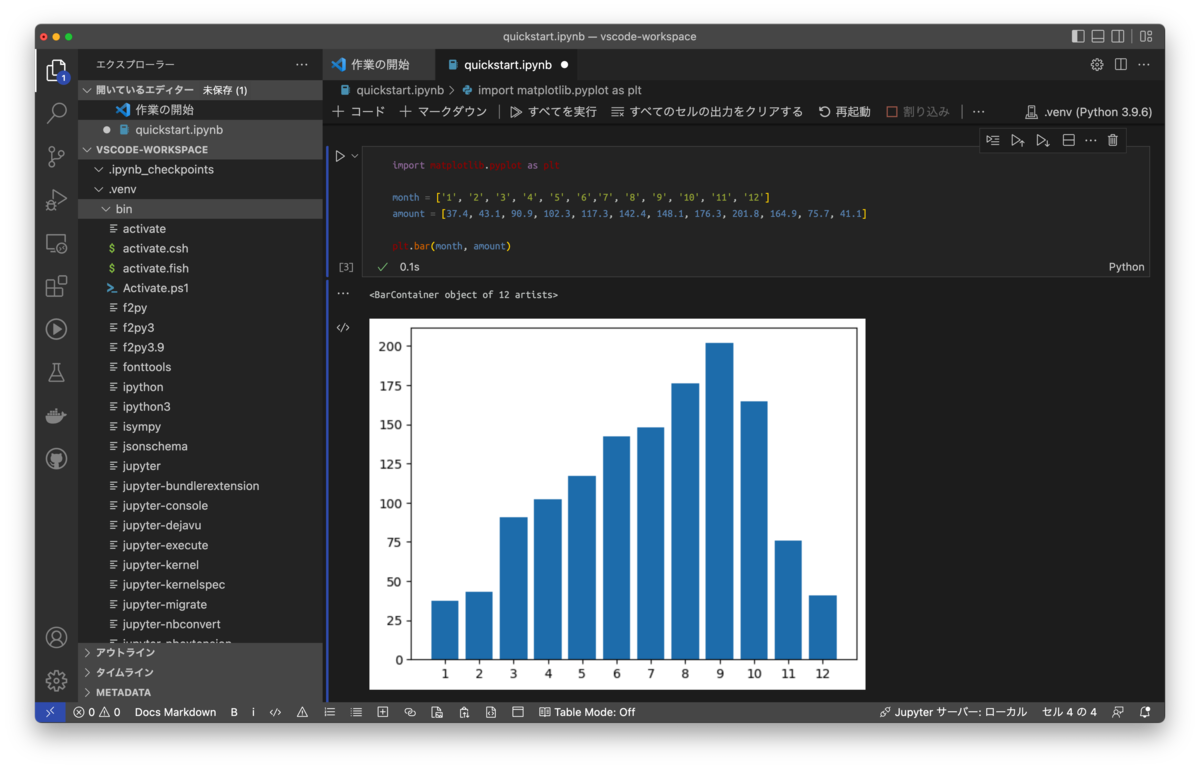1200x769 pixels.
Task: Open the remote window indicator in the status bar
Action: click(x=50, y=712)
